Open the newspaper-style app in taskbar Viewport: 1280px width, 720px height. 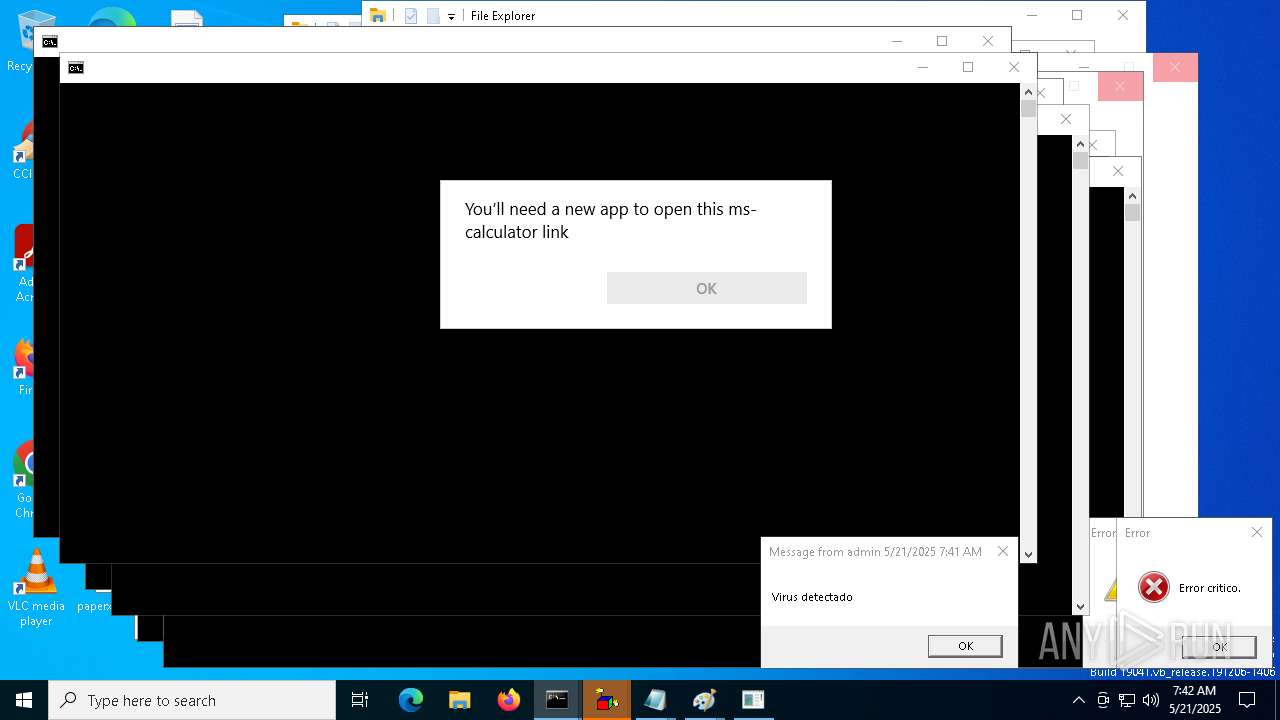coord(753,700)
